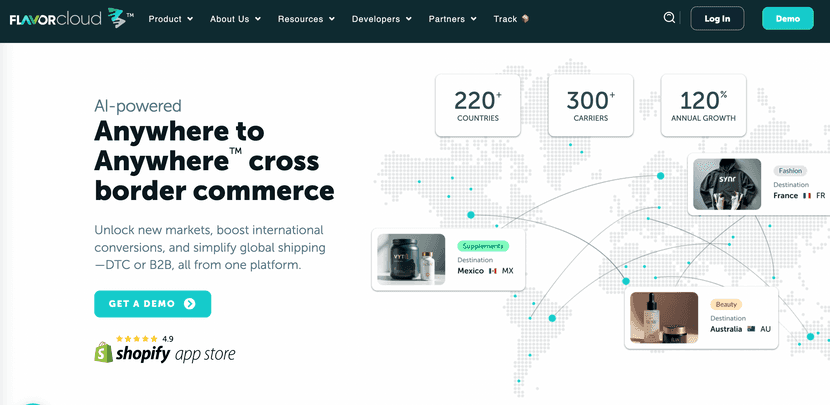Click the 'France' destination text
The image size is (830, 405).
[786, 196]
